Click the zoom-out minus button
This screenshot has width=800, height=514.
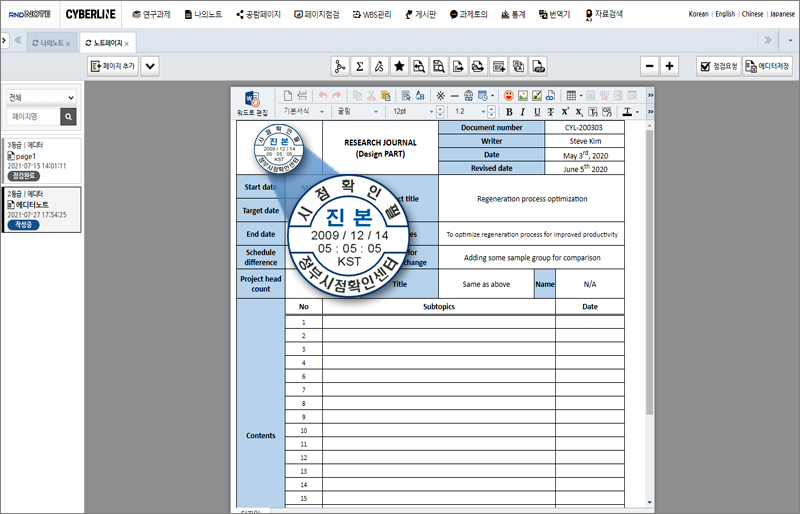point(649,66)
